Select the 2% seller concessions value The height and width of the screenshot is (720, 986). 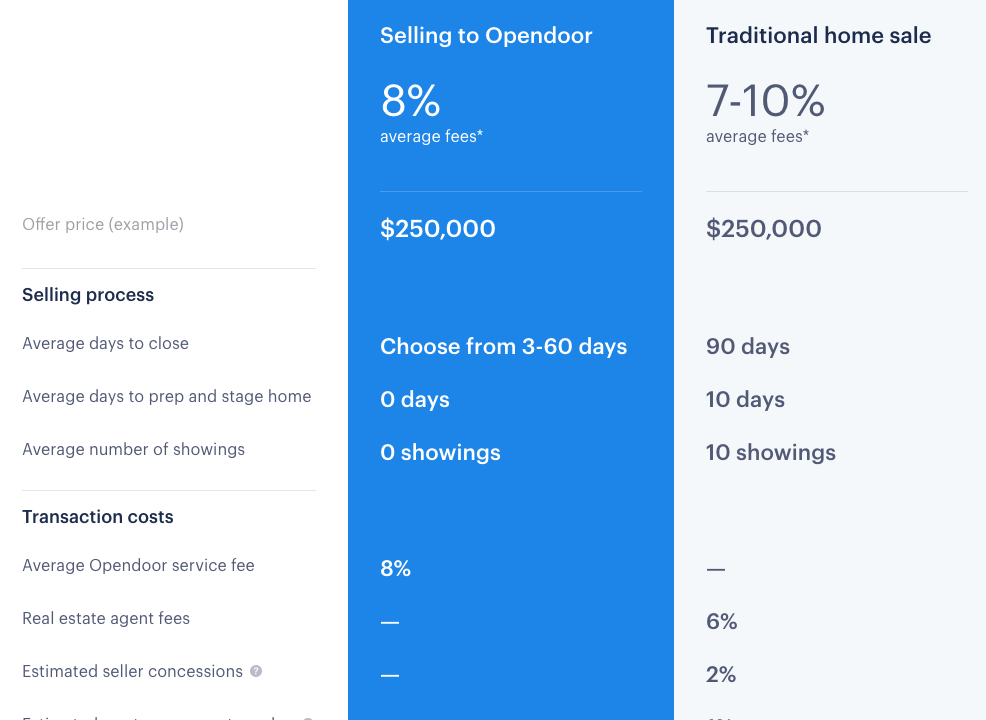click(721, 674)
